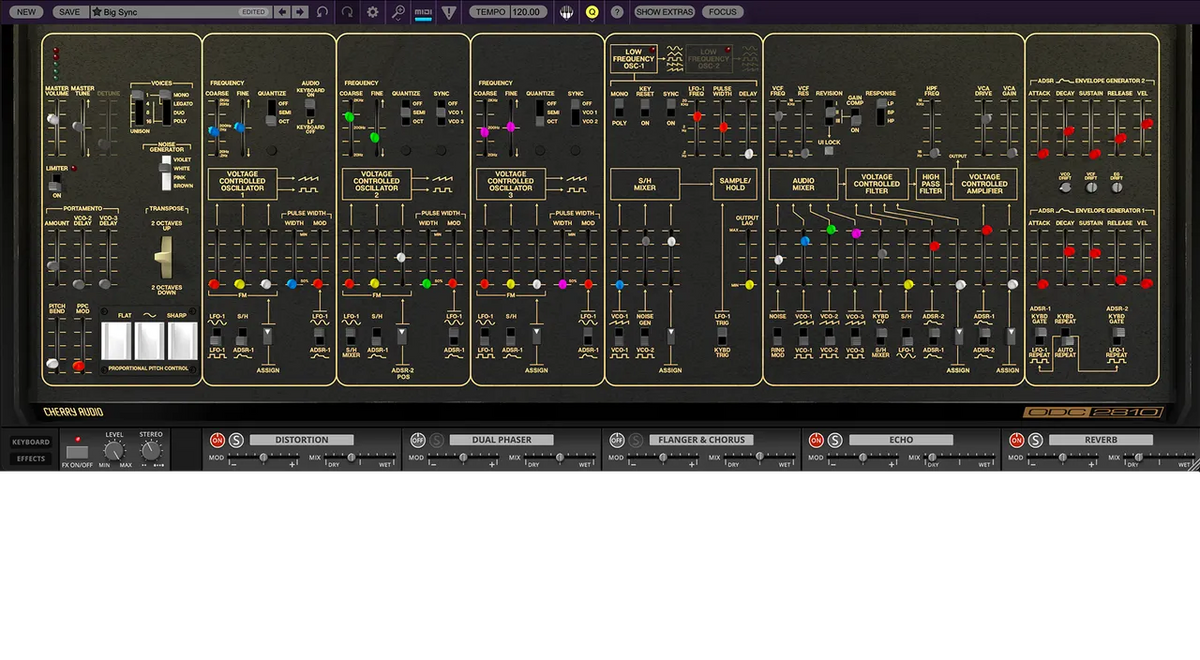The image size is (1200, 660).
Task: Toggle the Limiter on switch
Action: pyautogui.click(x=55, y=184)
